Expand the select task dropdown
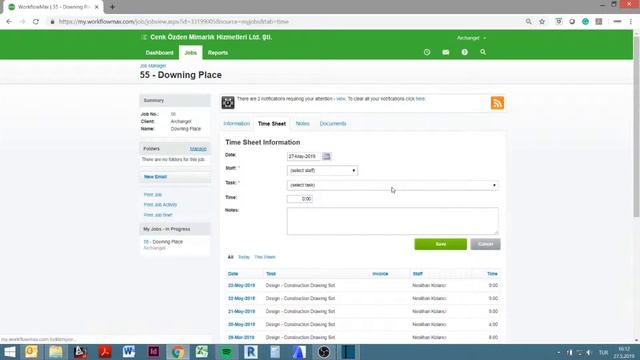 pyautogui.click(x=392, y=185)
